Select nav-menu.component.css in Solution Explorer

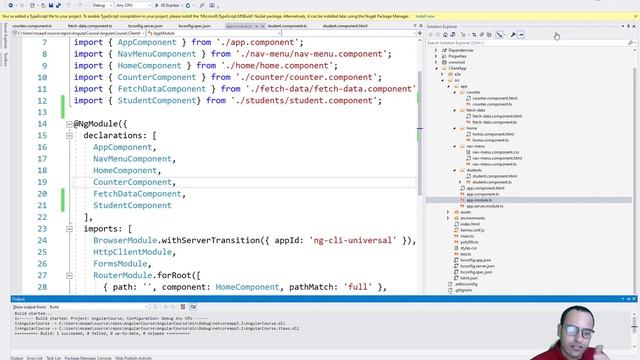click(x=496, y=152)
